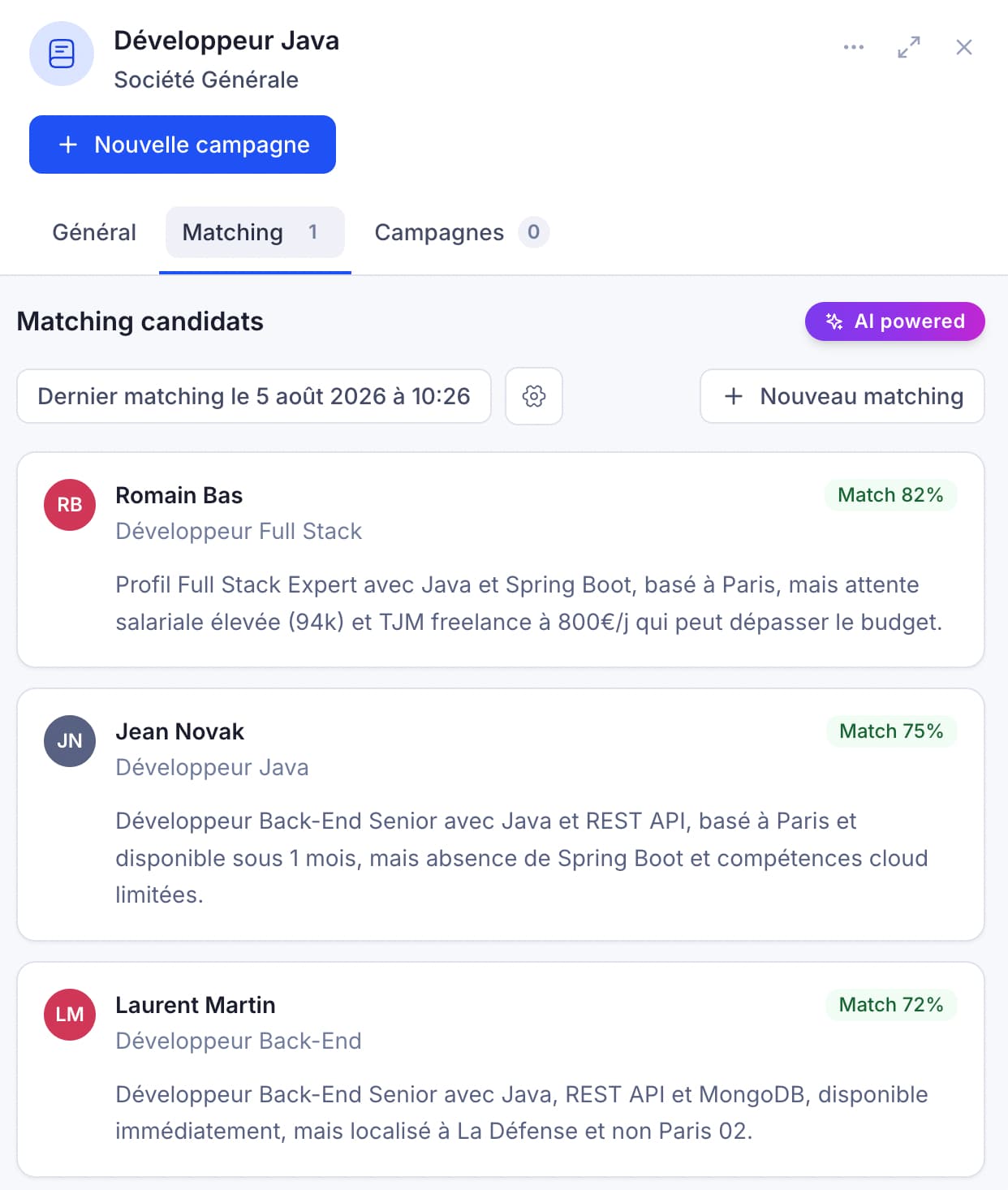The height and width of the screenshot is (1190, 1008).
Task: Click the AI powered badge
Action: click(x=894, y=321)
